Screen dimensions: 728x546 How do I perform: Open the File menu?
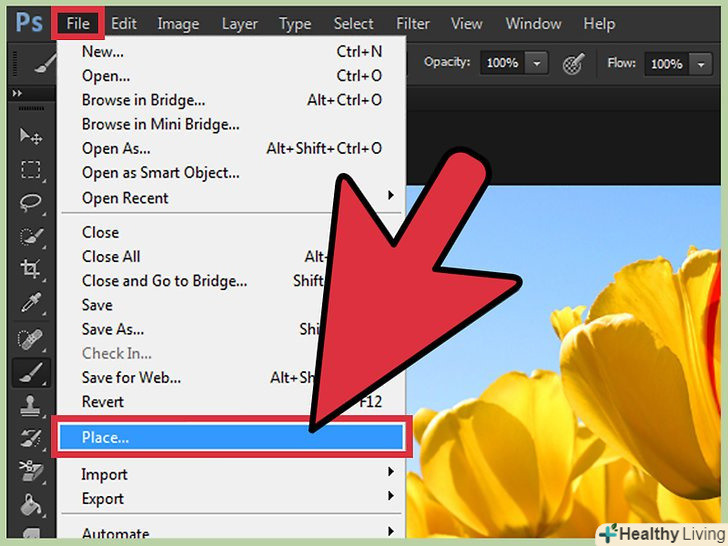(x=78, y=23)
